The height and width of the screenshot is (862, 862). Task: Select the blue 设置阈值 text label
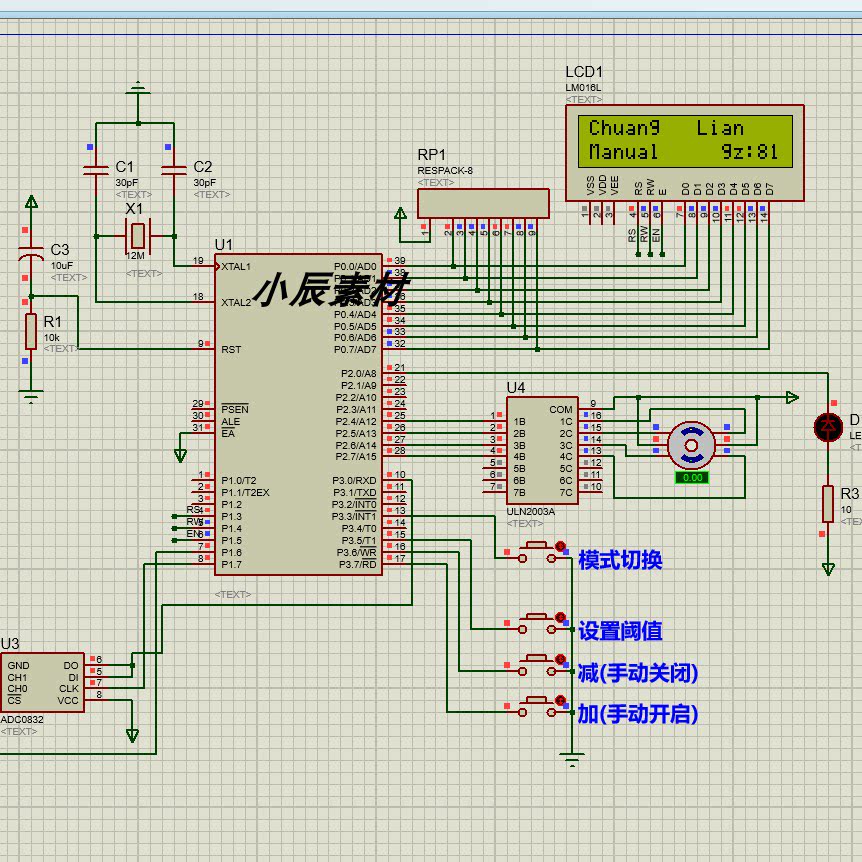click(620, 631)
